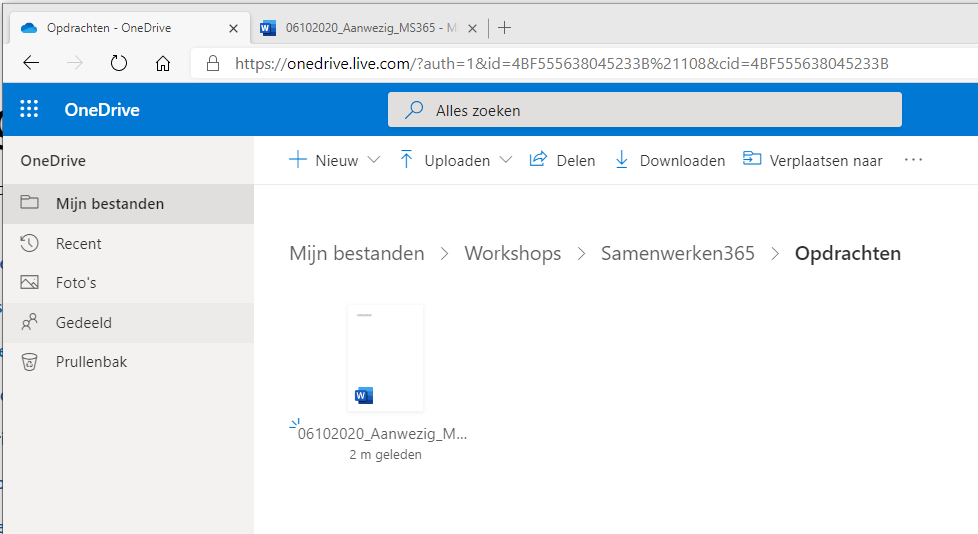Navigate to Samenwerken365 breadcrumb
The height and width of the screenshot is (534, 978).
pos(677,253)
